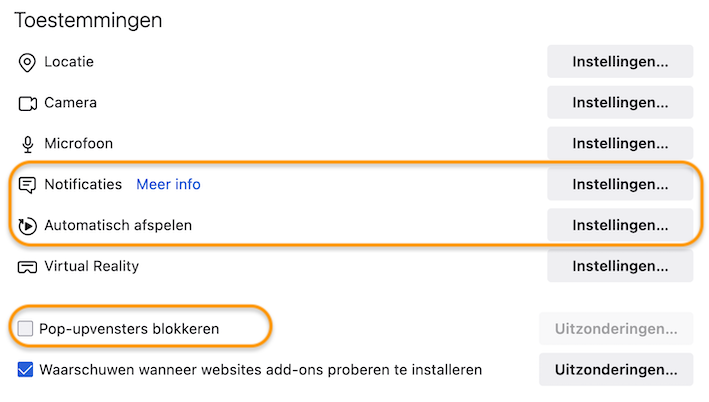The height and width of the screenshot is (402, 709).
Task: Click the Locatie pin icon
Action: click(27, 62)
